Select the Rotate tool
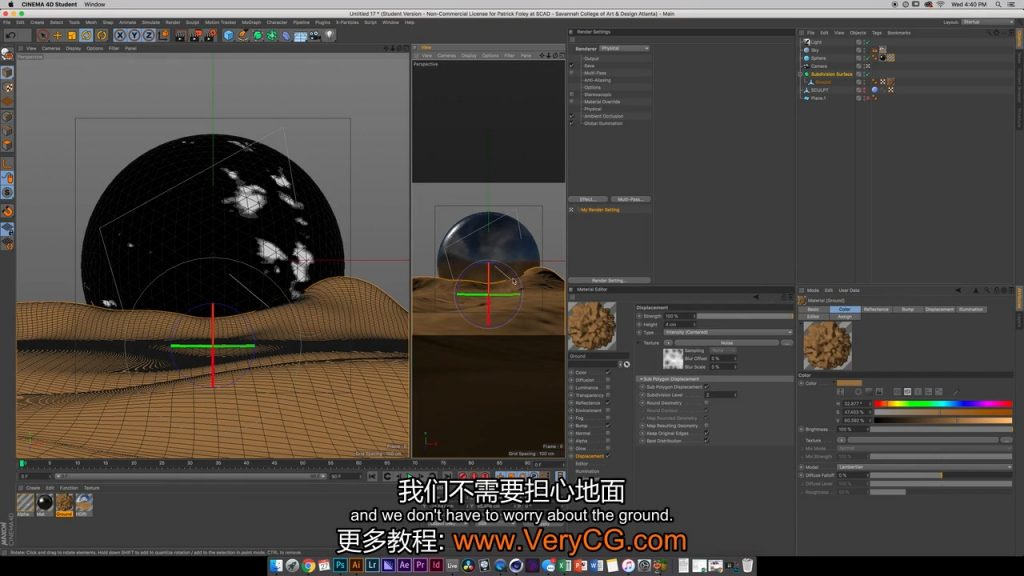Image resolution: width=1024 pixels, height=576 pixels. 86,35
